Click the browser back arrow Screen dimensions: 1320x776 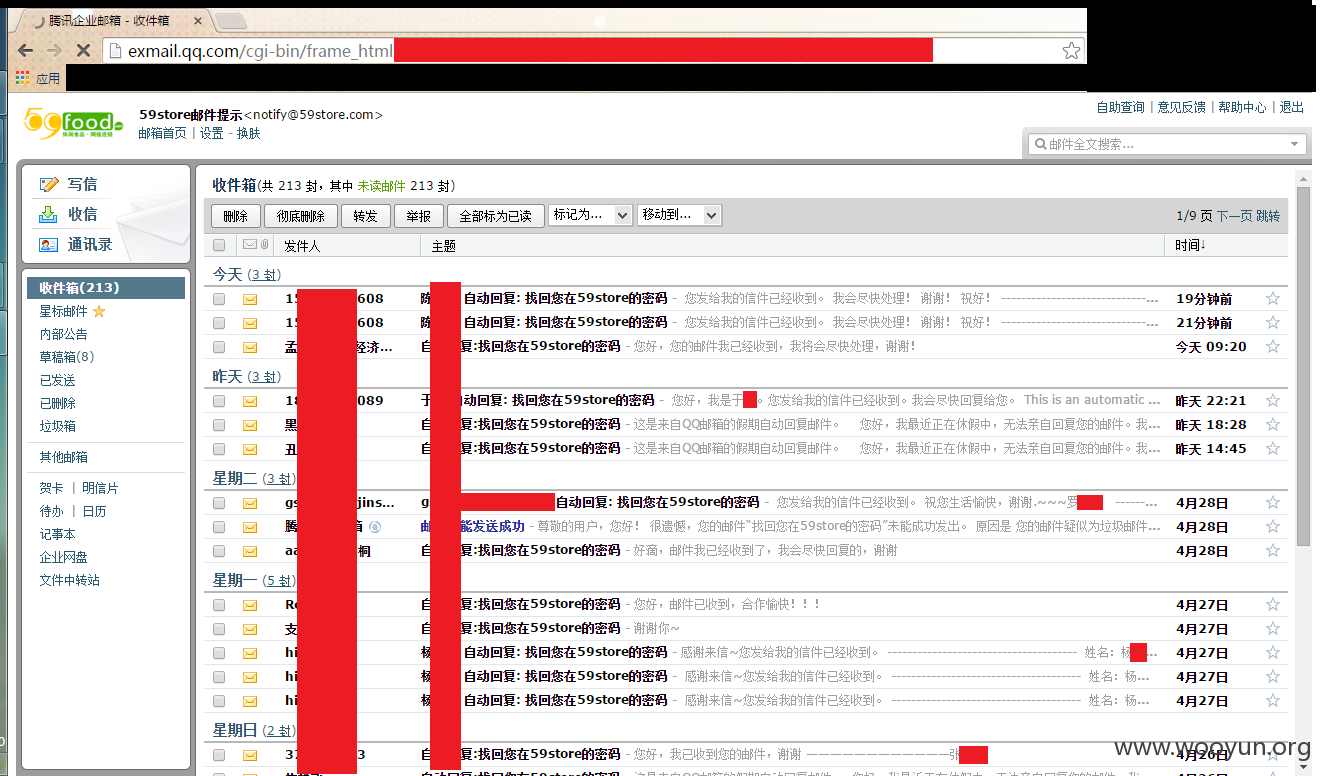[x=25, y=49]
